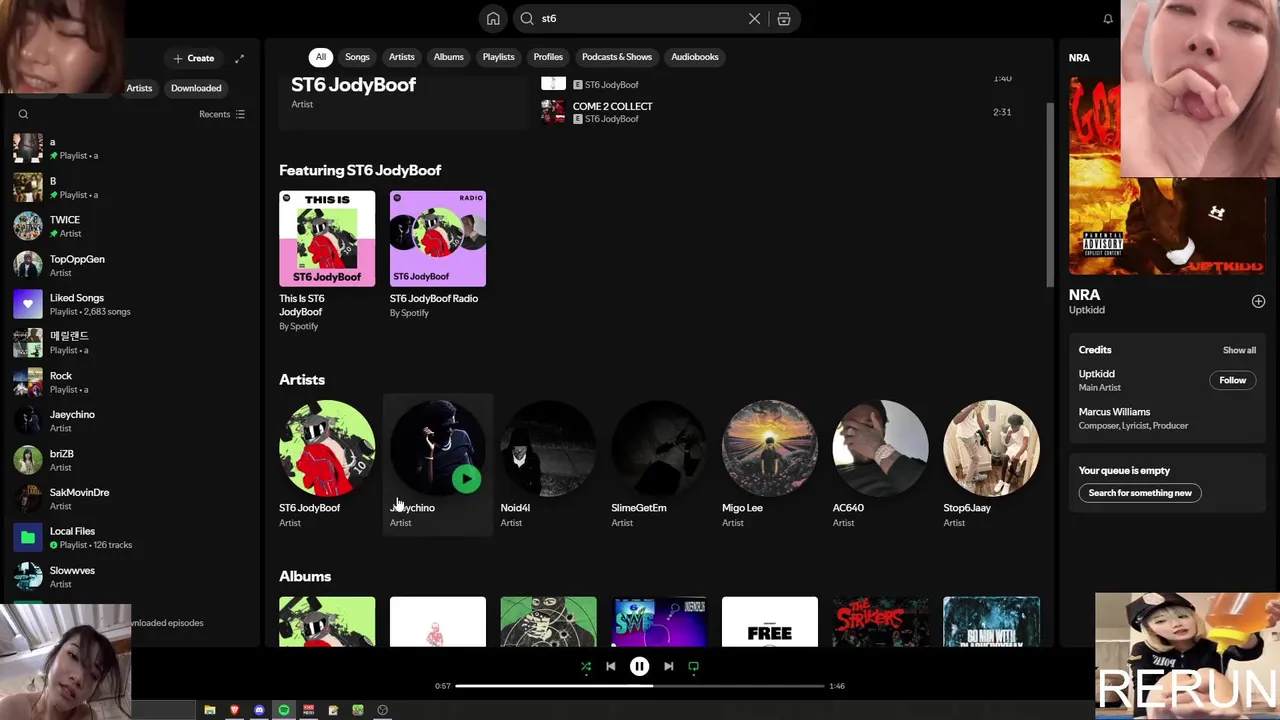
Task: Click the Create playlist button
Action: click(194, 58)
